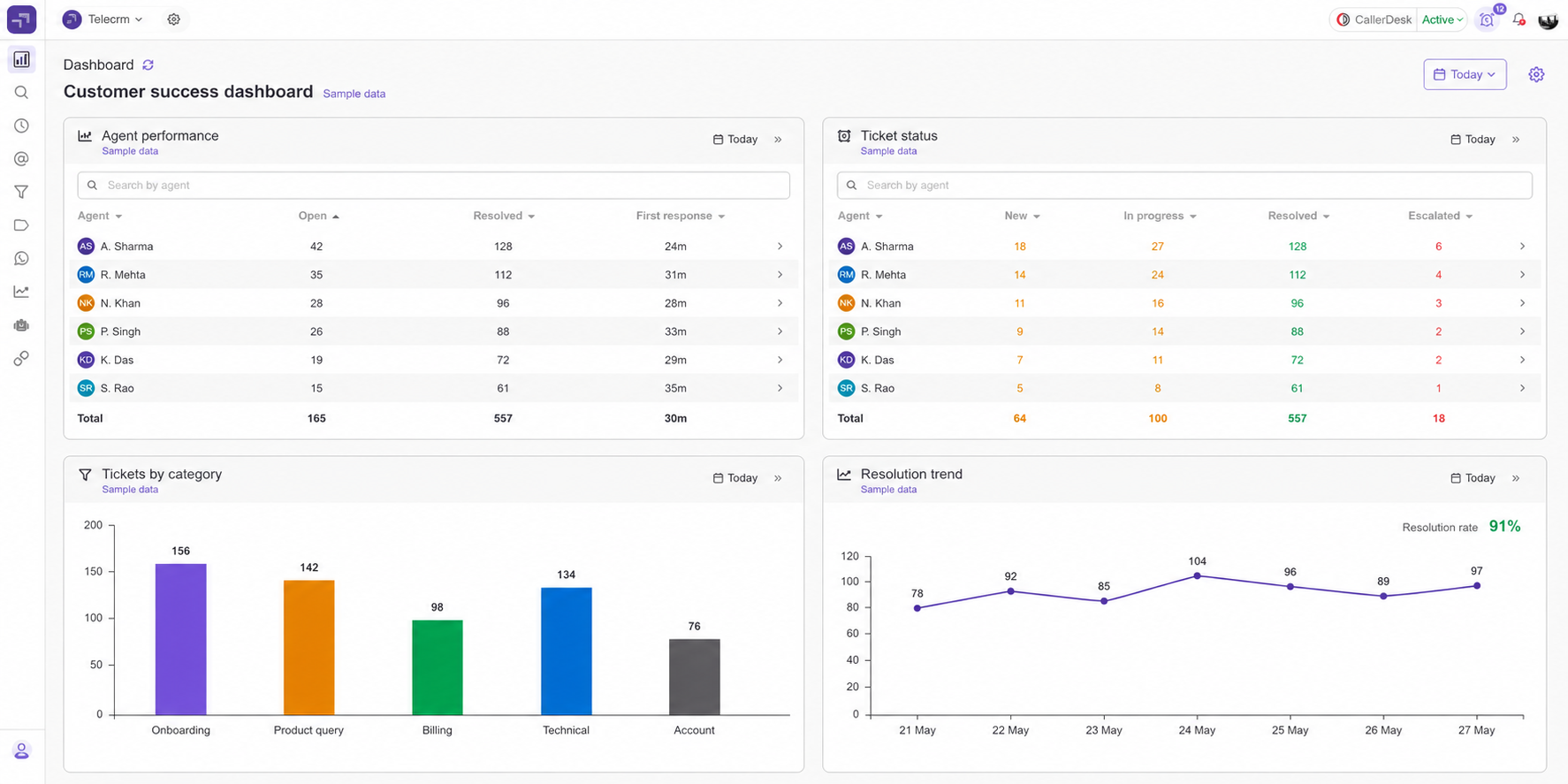Click Sample data link beside dashboard title
This screenshot has width=1568, height=784.
click(354, 94)
